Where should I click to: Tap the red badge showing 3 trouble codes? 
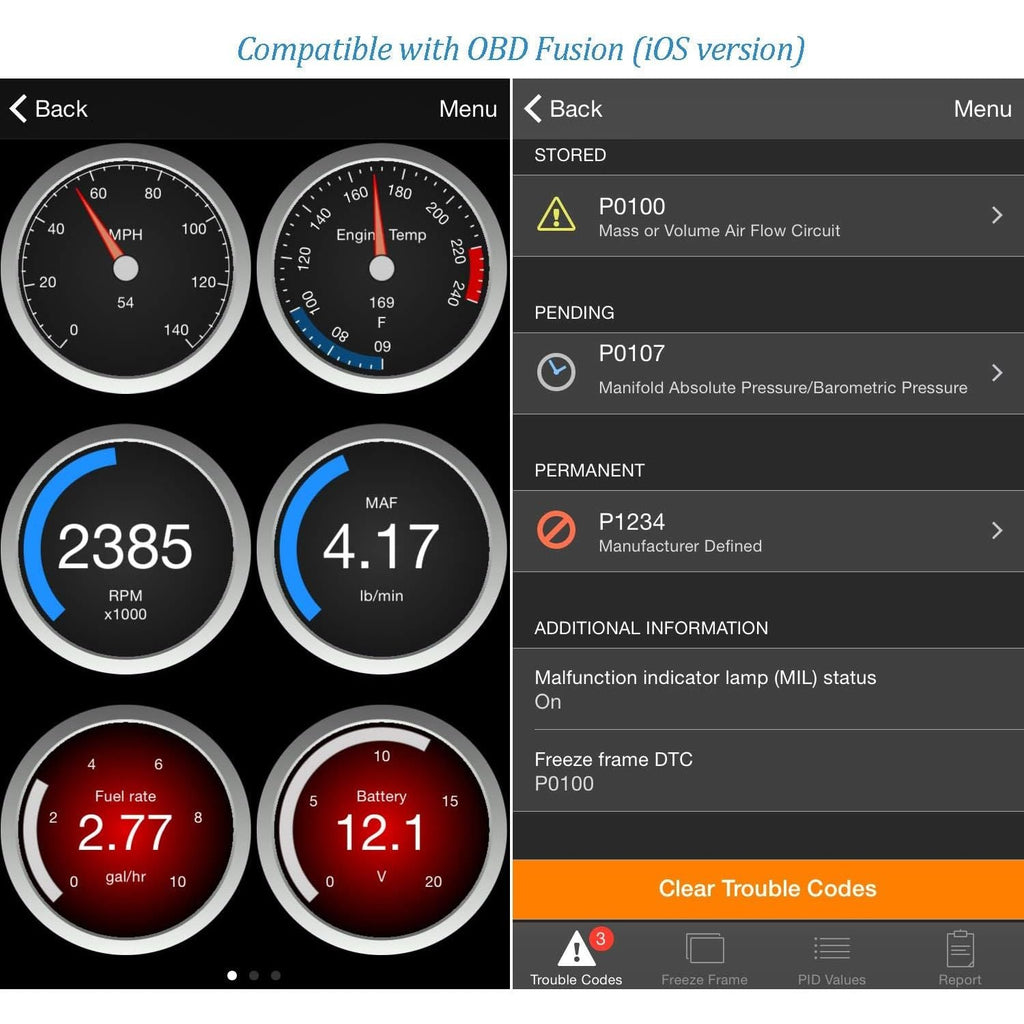click(601, 939)
